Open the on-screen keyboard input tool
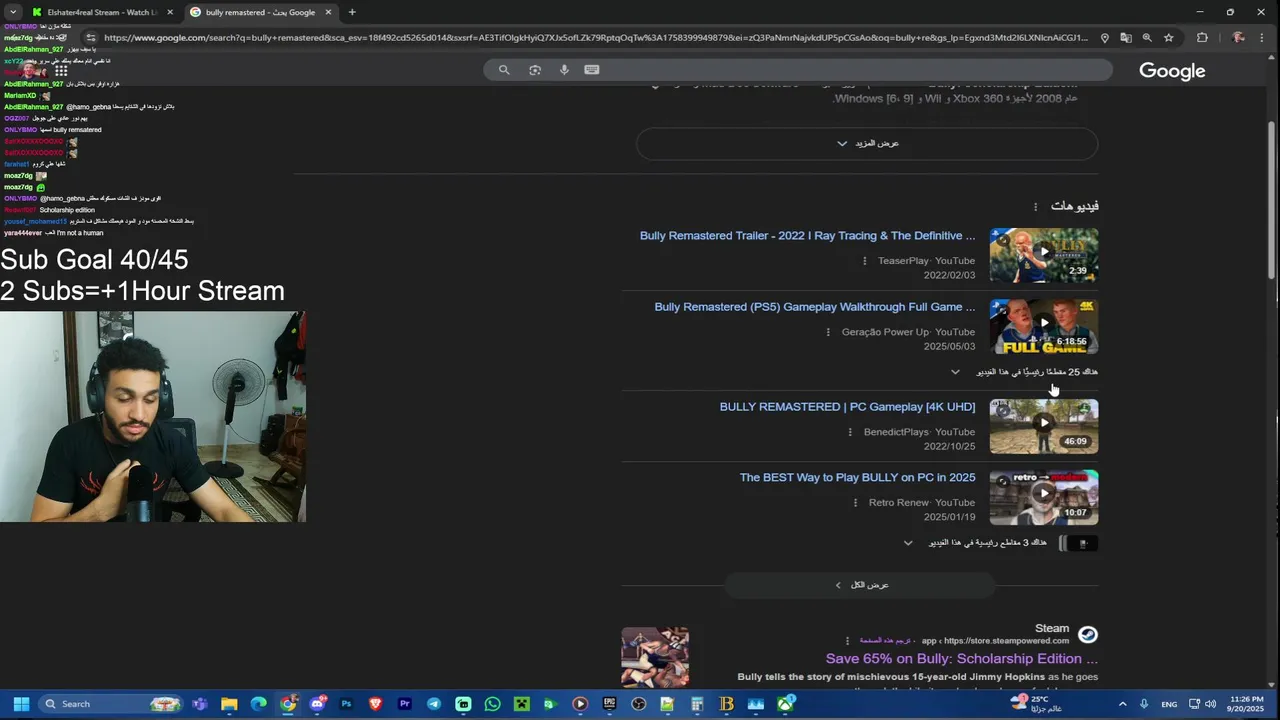Viewport: 1280px width, 720px height. [591, 70]
